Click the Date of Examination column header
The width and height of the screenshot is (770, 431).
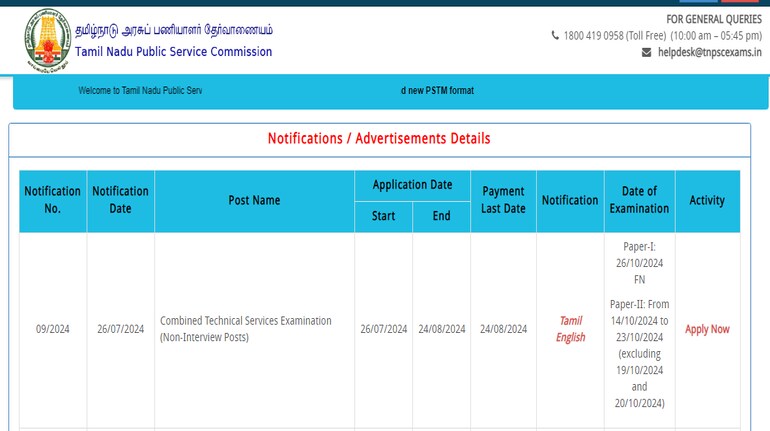pos(639,200)
